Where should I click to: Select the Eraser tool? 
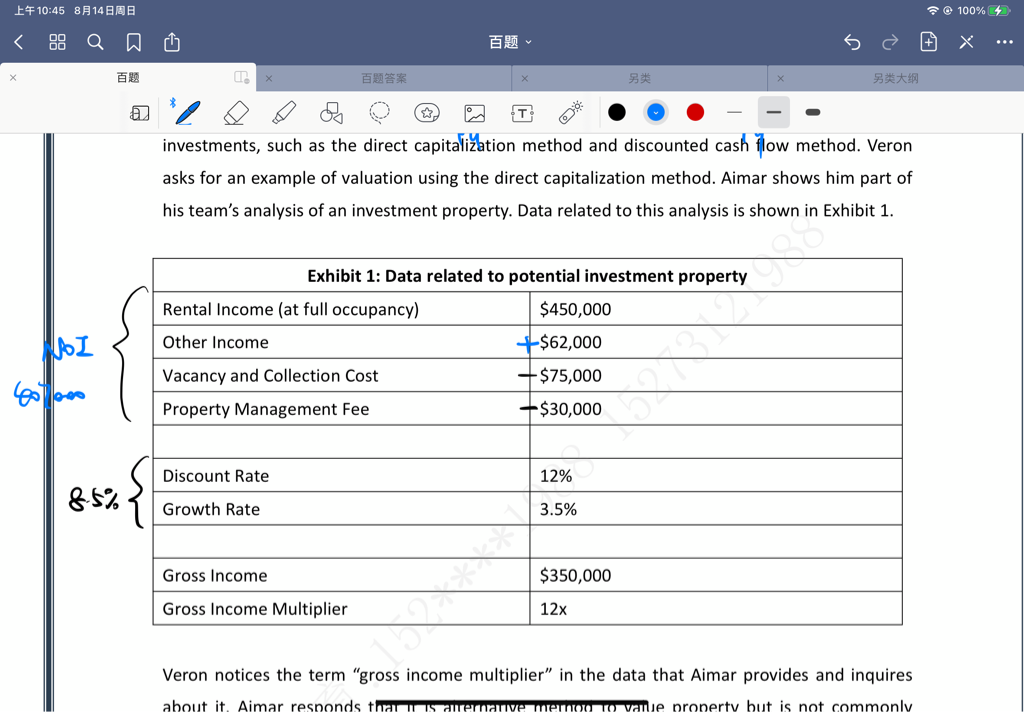tap(236, 112)
